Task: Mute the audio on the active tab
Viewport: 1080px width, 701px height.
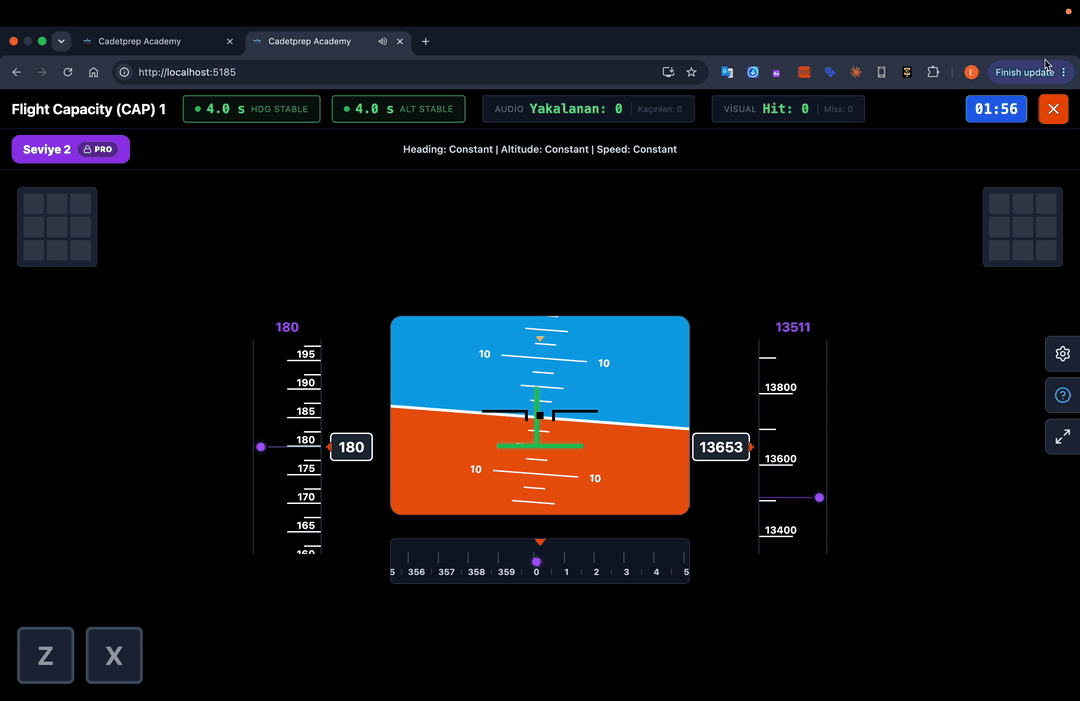Action: (x=382, y=41)
